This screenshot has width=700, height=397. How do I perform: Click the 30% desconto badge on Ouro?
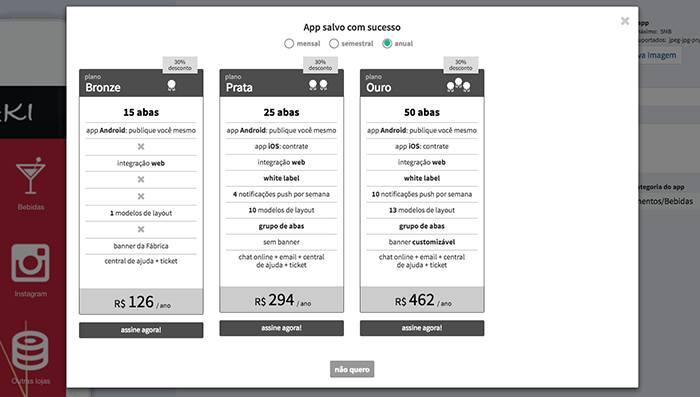coord(461,65)
